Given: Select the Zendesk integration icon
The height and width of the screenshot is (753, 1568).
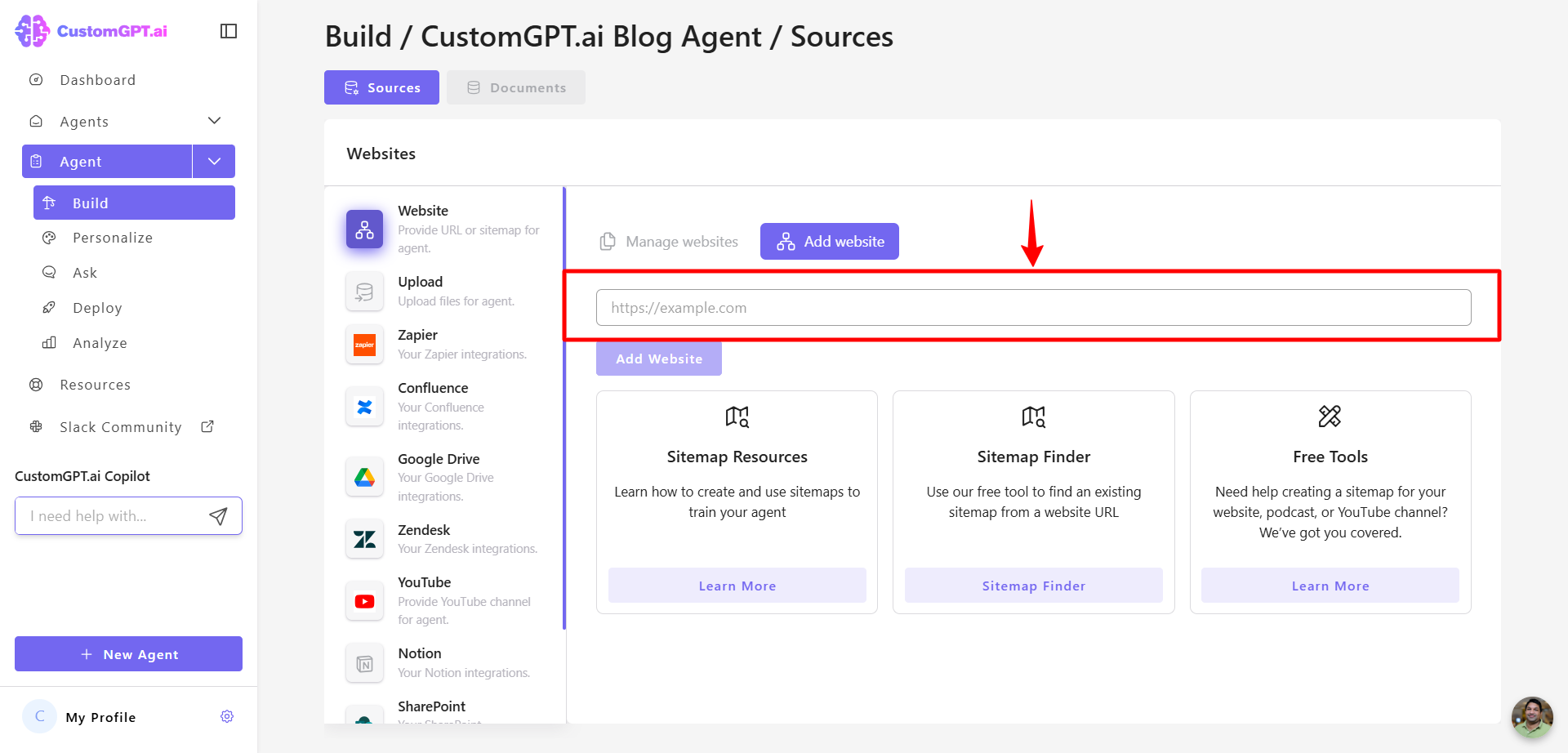Looking at the screenshot, I should pos(364,539).
